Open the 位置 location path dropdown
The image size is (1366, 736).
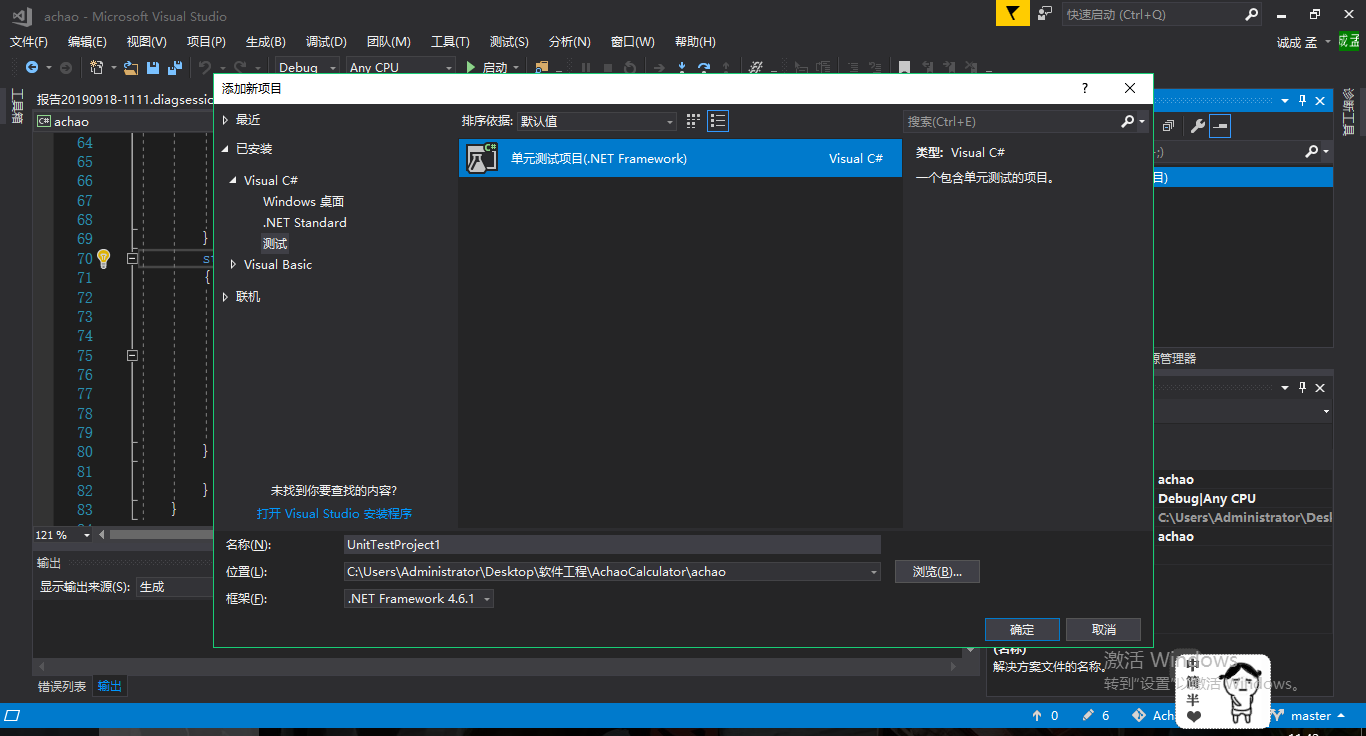[874, 572]
